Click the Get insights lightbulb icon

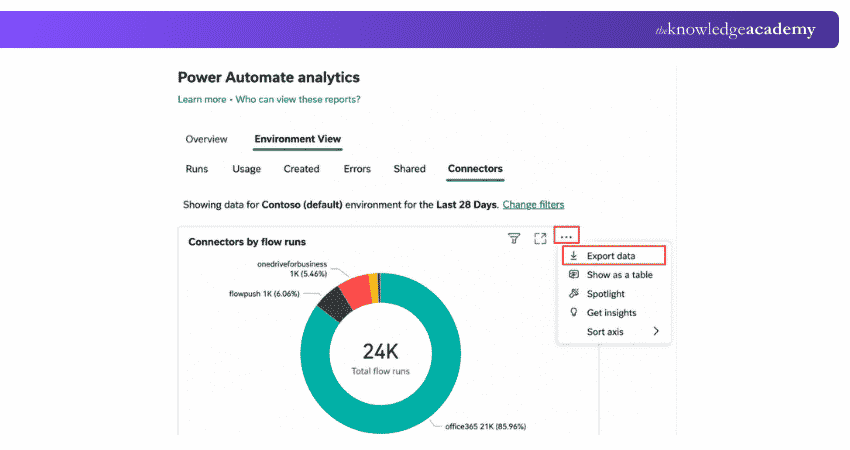(574, 312)
